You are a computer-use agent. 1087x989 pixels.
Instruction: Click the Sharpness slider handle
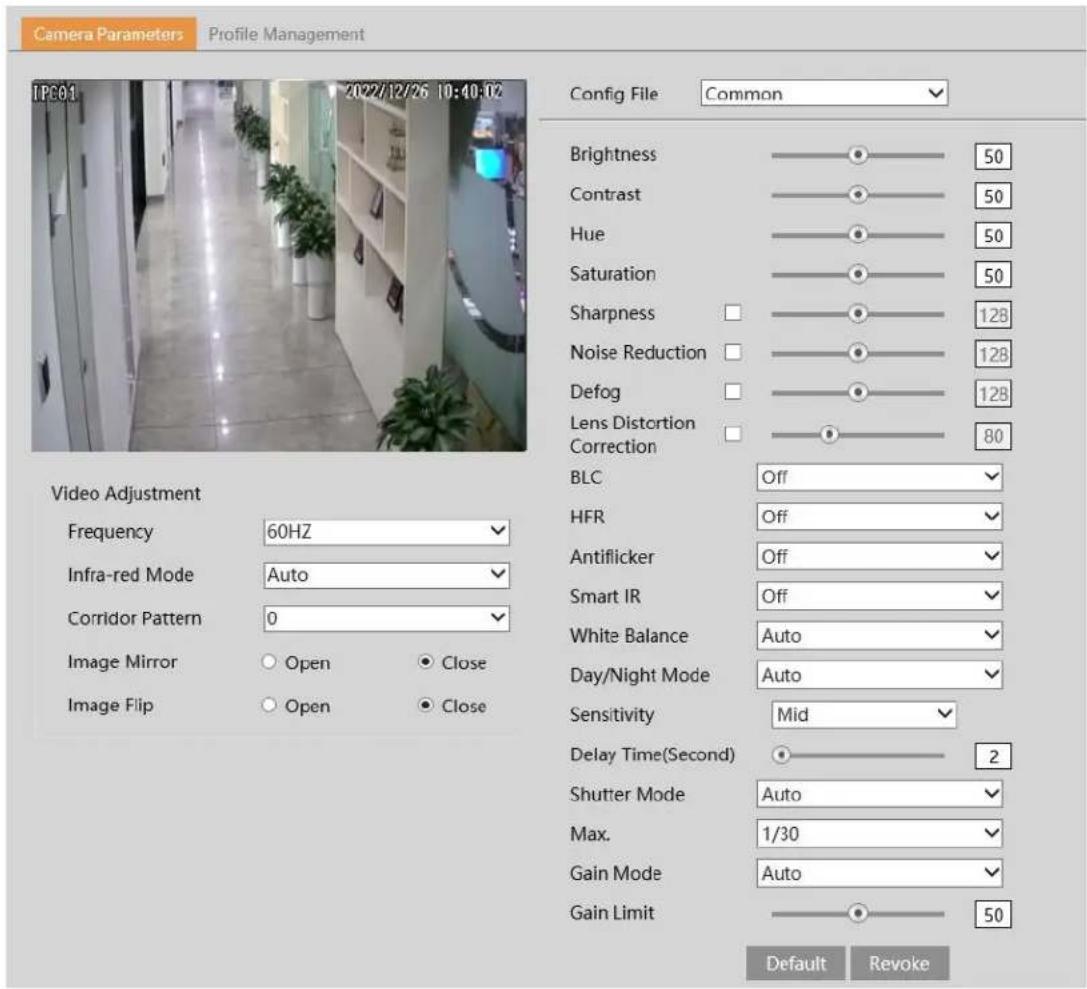tap(858, 314)
